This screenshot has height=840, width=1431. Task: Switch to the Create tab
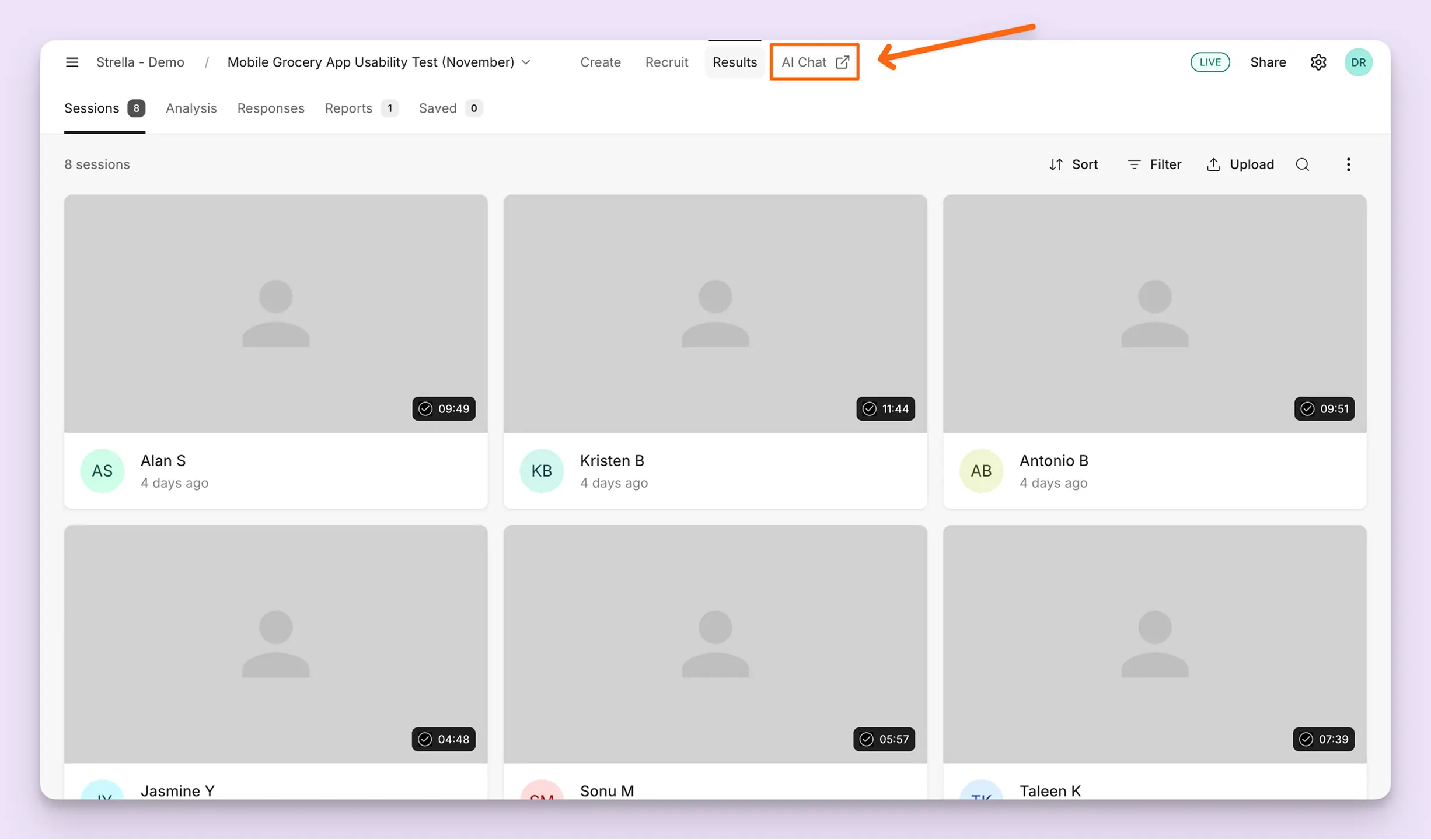[x=600, y=62]
